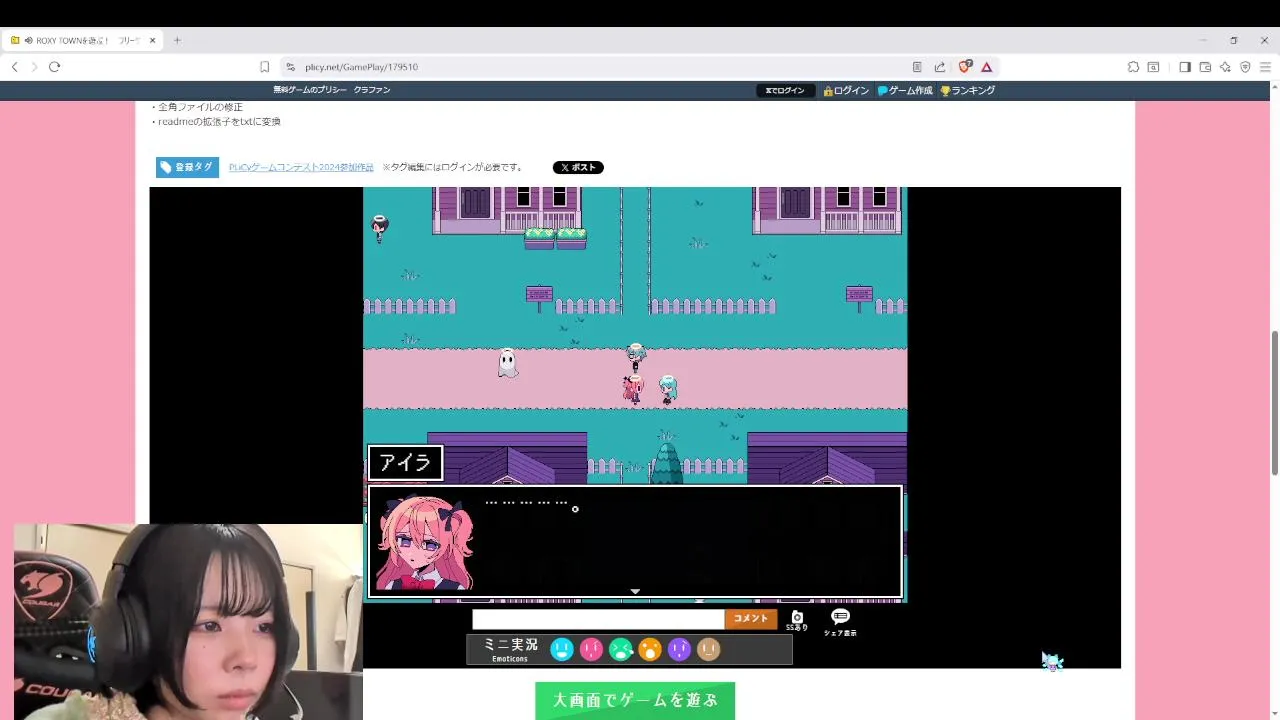Image resolution: width=1280 pixels, height=720 pixels.
Task: Toggle the browser sidebar panel
Action: pyautogui.click(x=1185, y=67)
